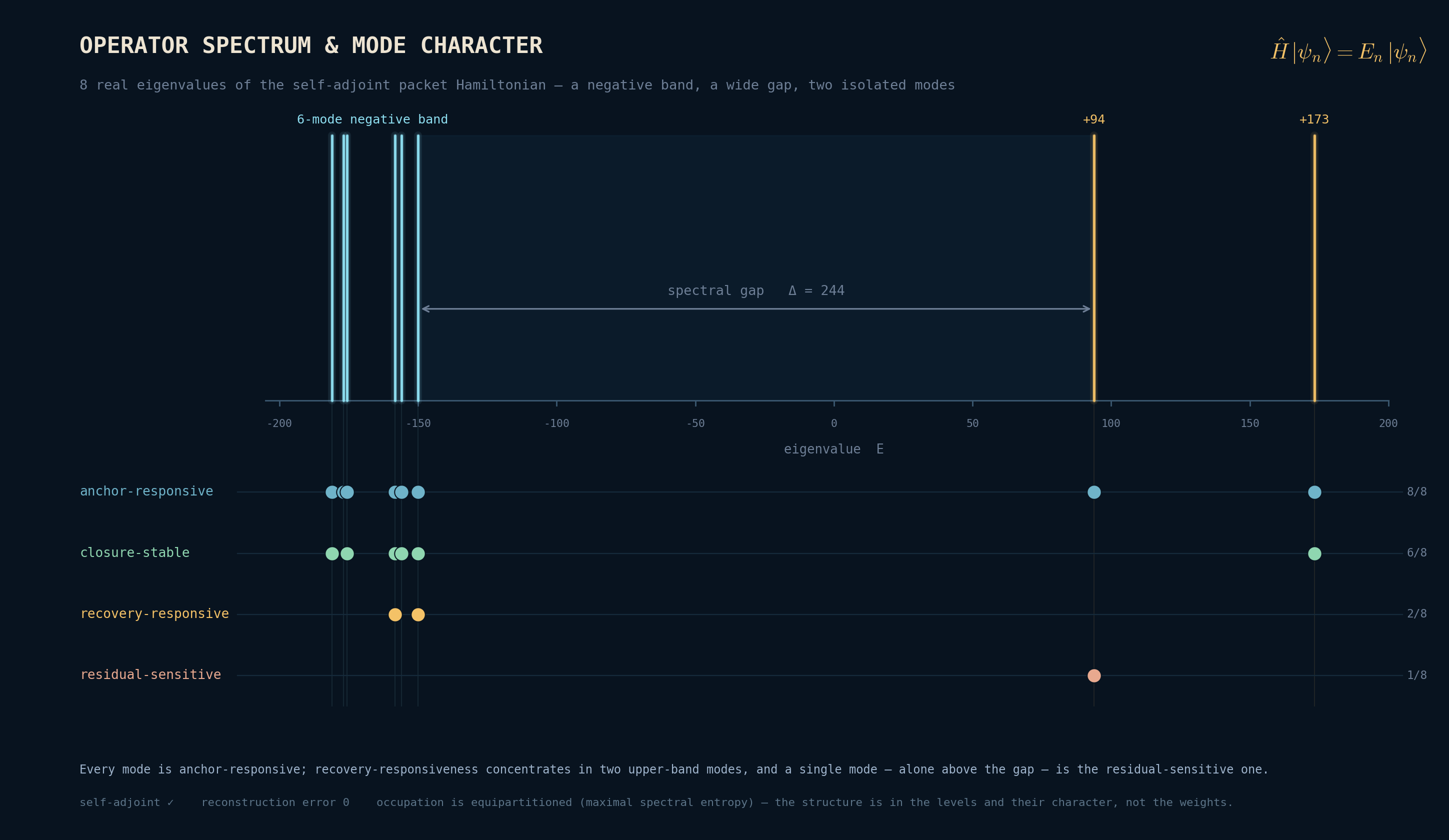Click the closure-stable dot at -150

point(418,553)
